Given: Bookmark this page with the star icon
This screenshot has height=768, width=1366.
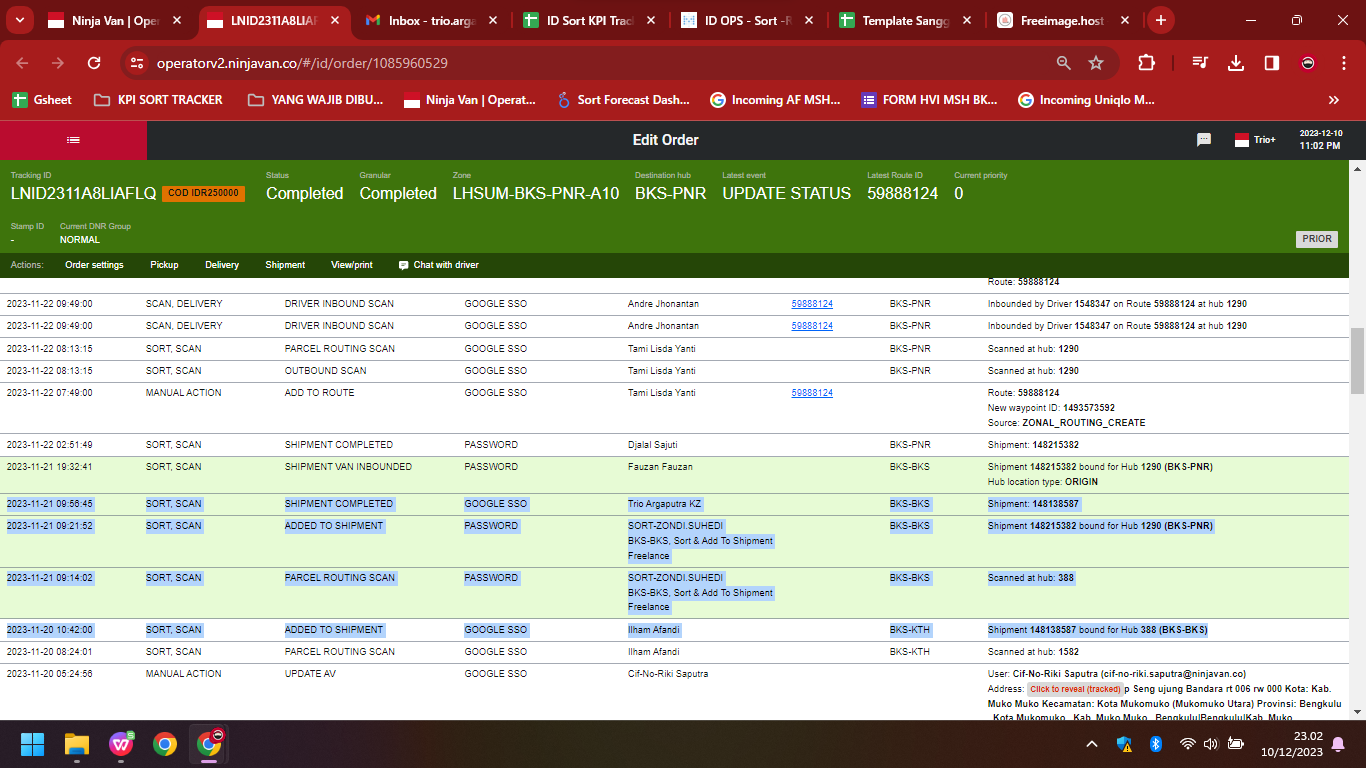Looking at the screenshot, I should pyautogui.click(x=1096, y=63).
